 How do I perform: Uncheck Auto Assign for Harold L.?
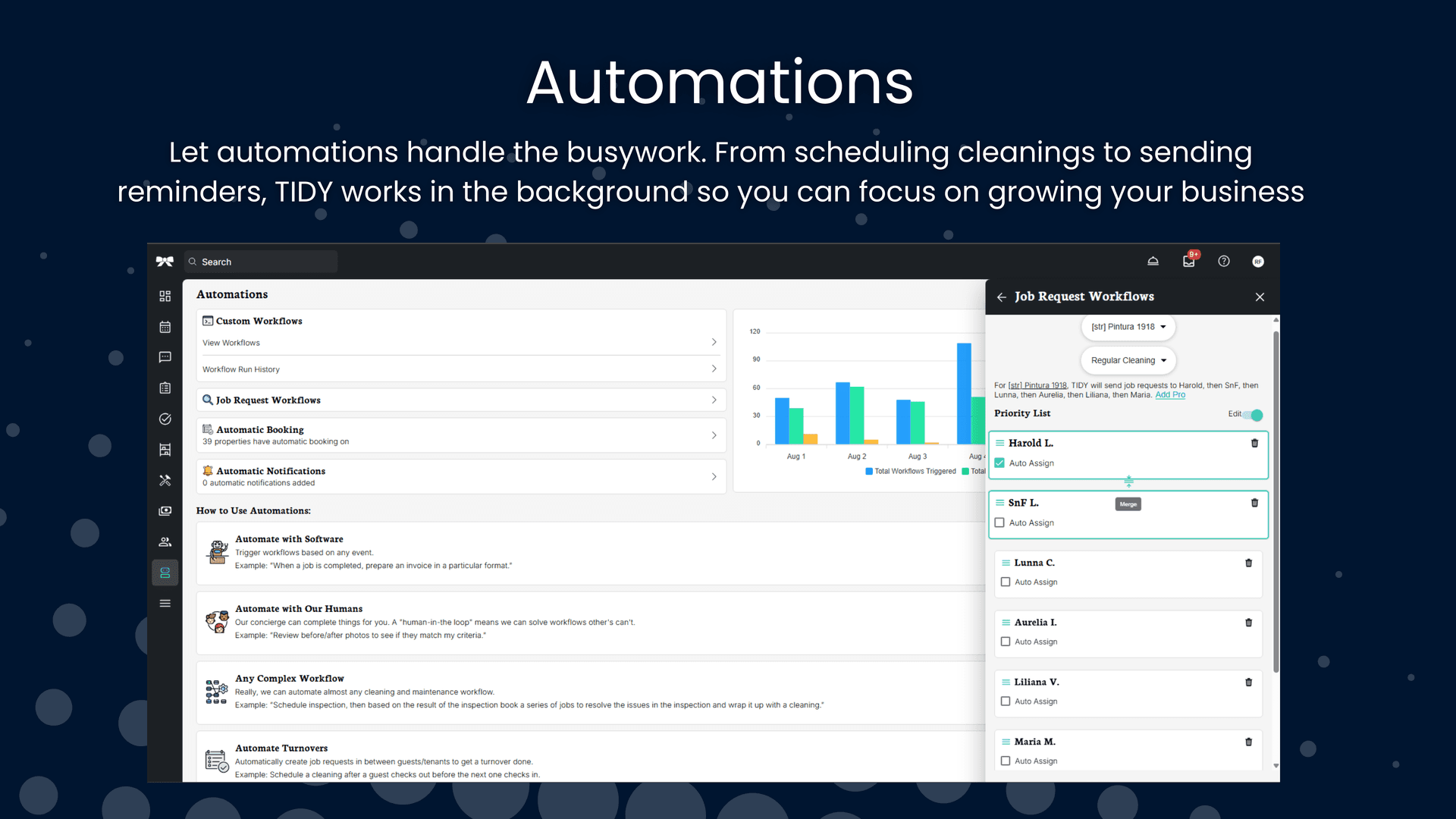(x=999, y=463)
